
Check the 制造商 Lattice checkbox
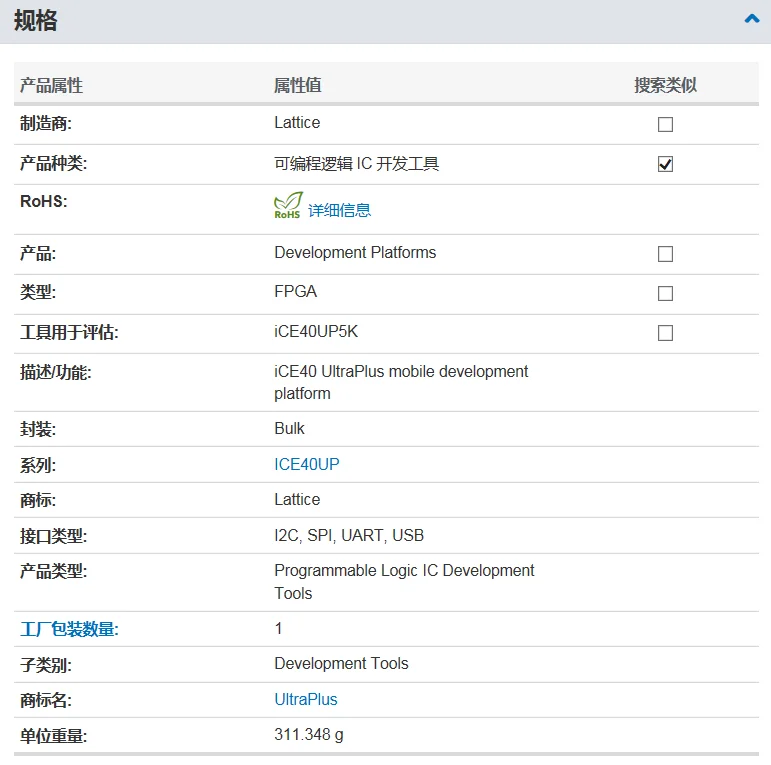[665, 125]
